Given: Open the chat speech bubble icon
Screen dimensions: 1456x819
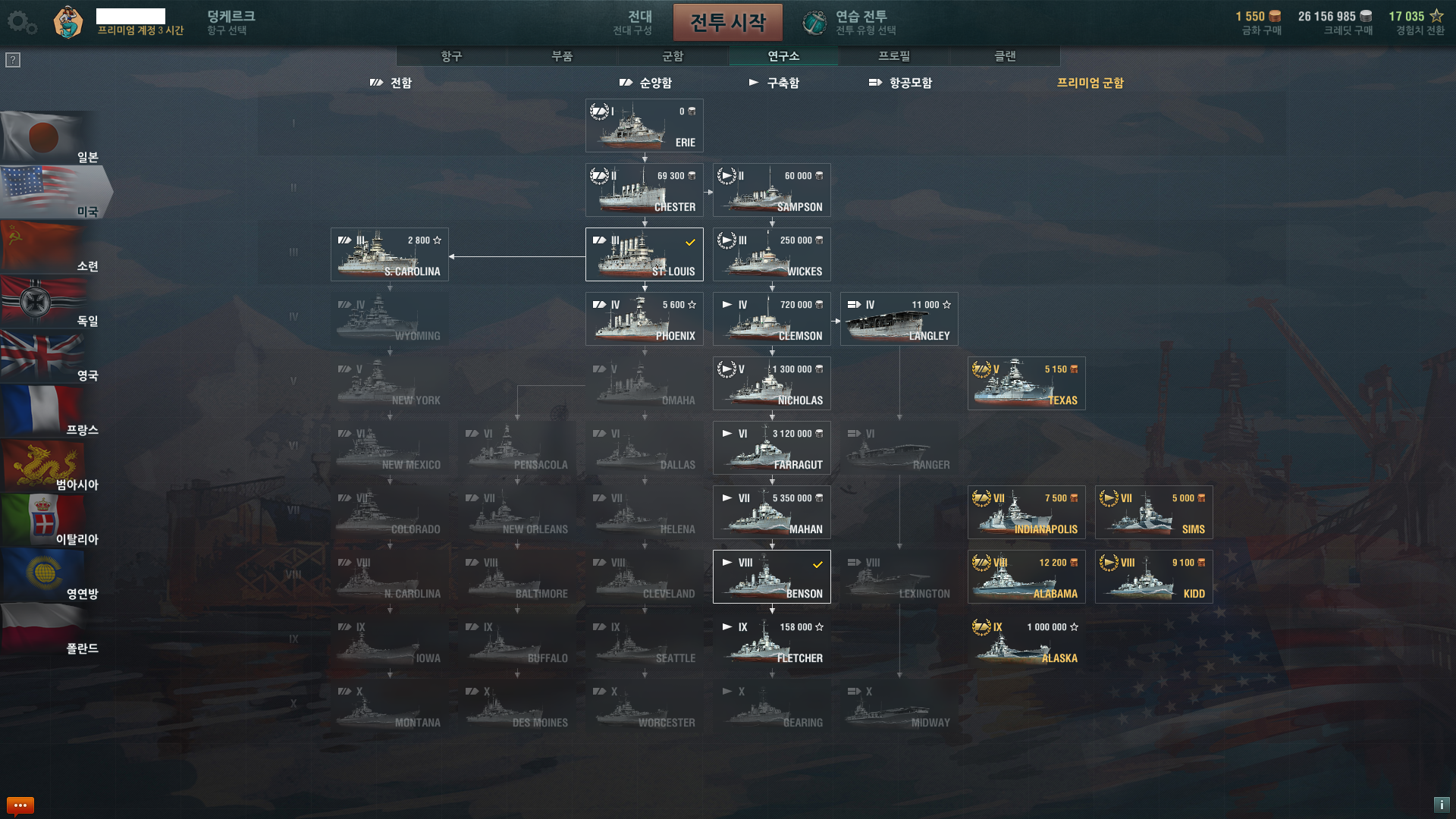Looking at the screenshot, I should click(20, 805).
